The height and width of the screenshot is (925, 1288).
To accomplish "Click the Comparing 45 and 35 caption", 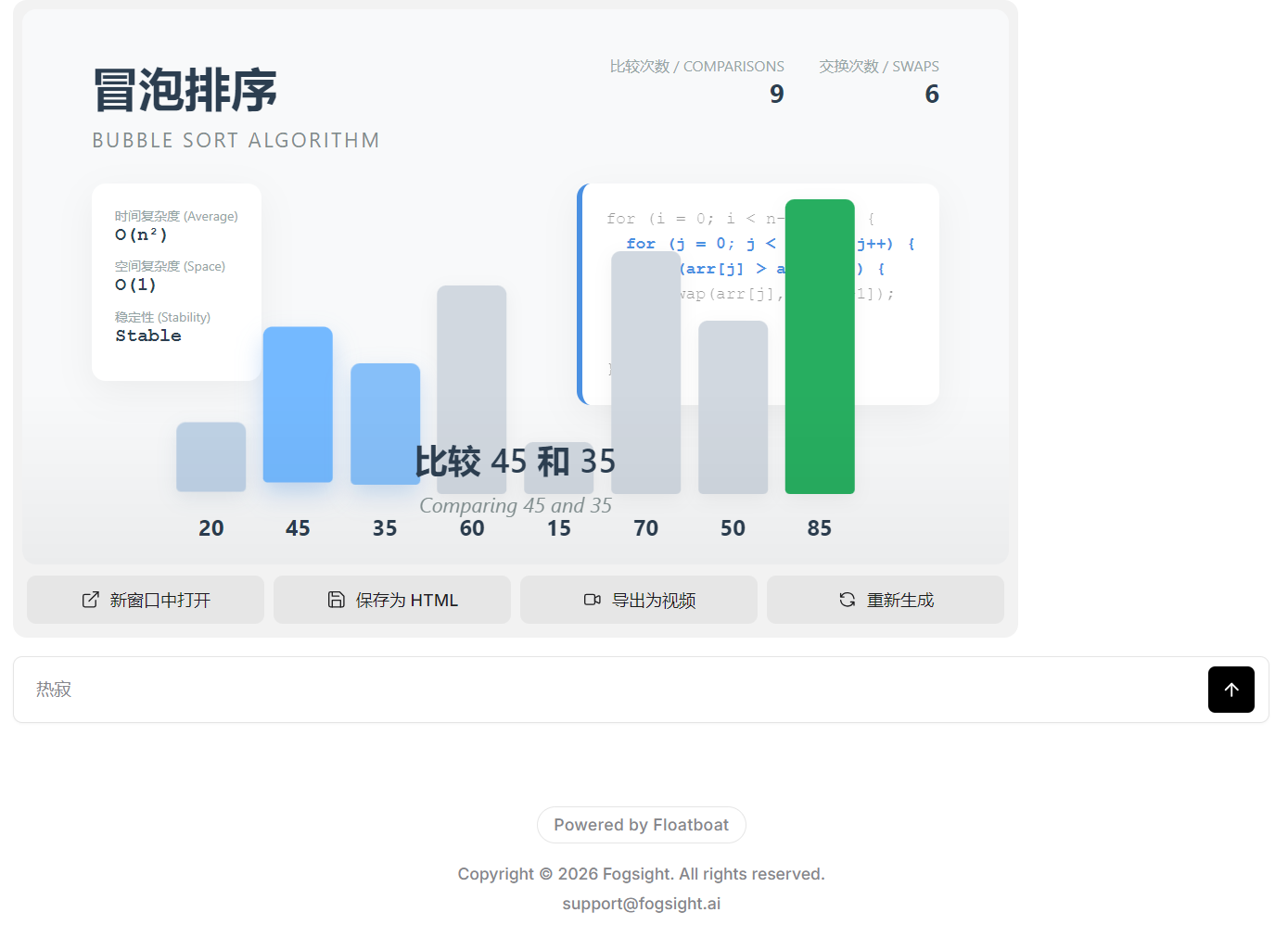I will tap(516, 505).
